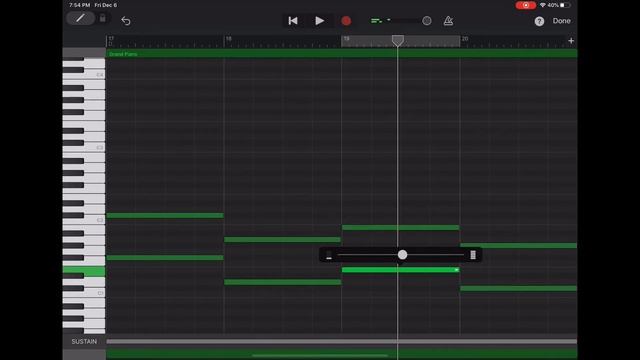640x360 pixels.
Task: Select the highlighted bright green note in bar 19
Action: 400,270
